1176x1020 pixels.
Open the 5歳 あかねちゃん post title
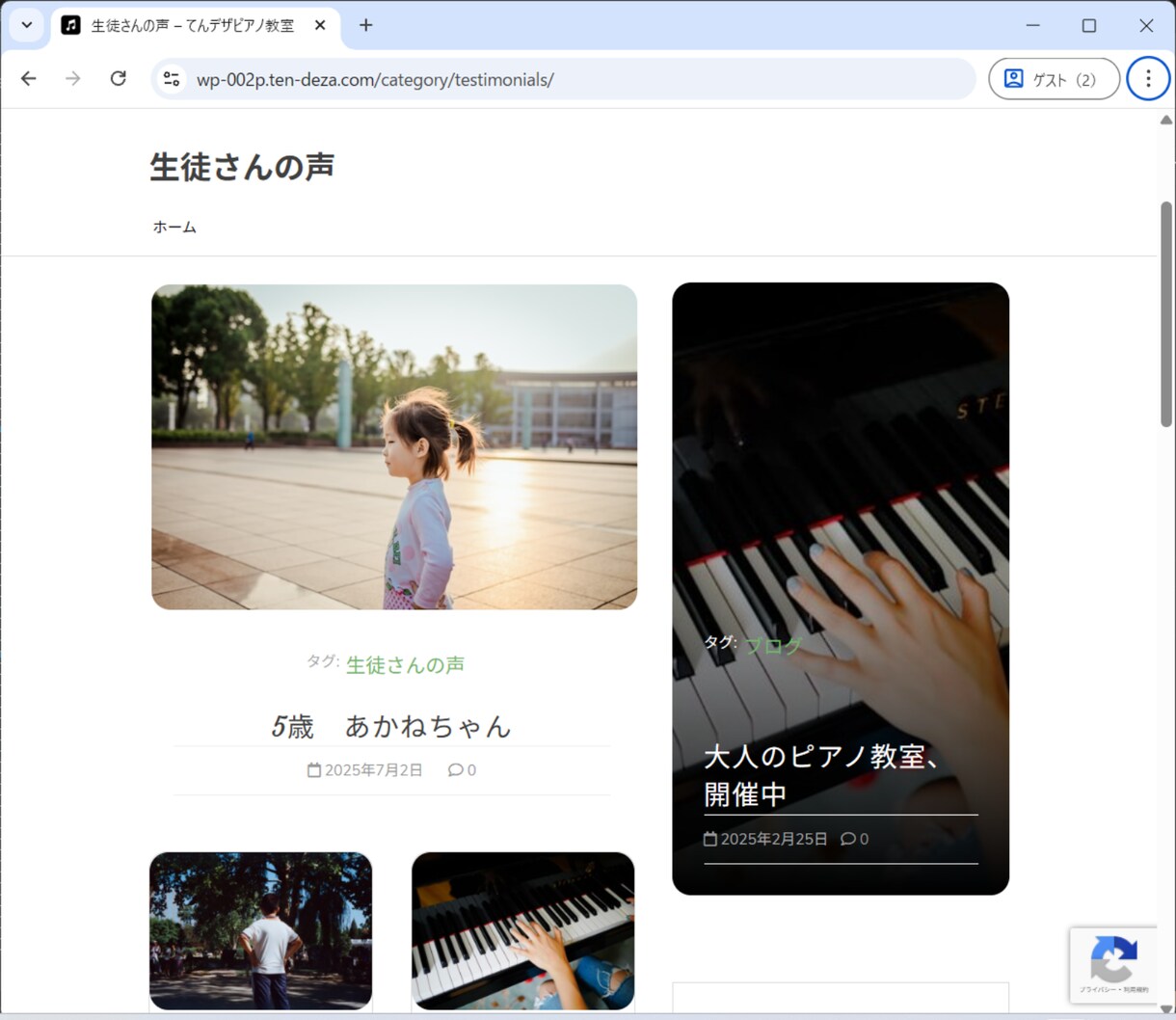[391, 726]
